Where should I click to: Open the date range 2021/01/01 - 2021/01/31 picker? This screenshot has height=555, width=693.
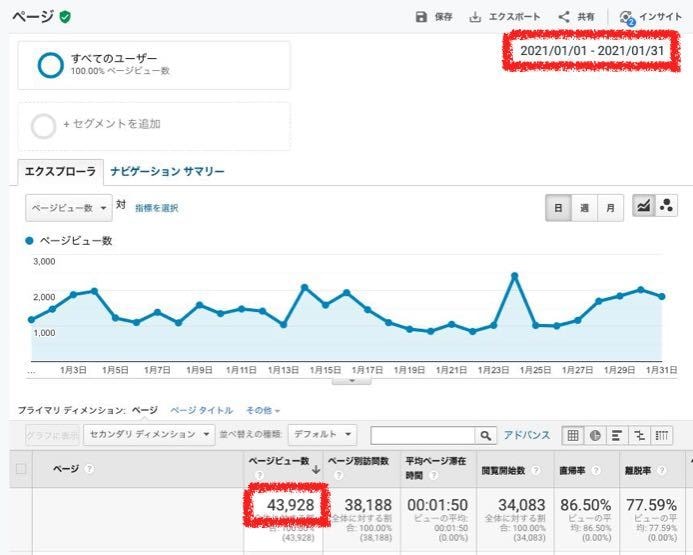click(x=592, y=51)
